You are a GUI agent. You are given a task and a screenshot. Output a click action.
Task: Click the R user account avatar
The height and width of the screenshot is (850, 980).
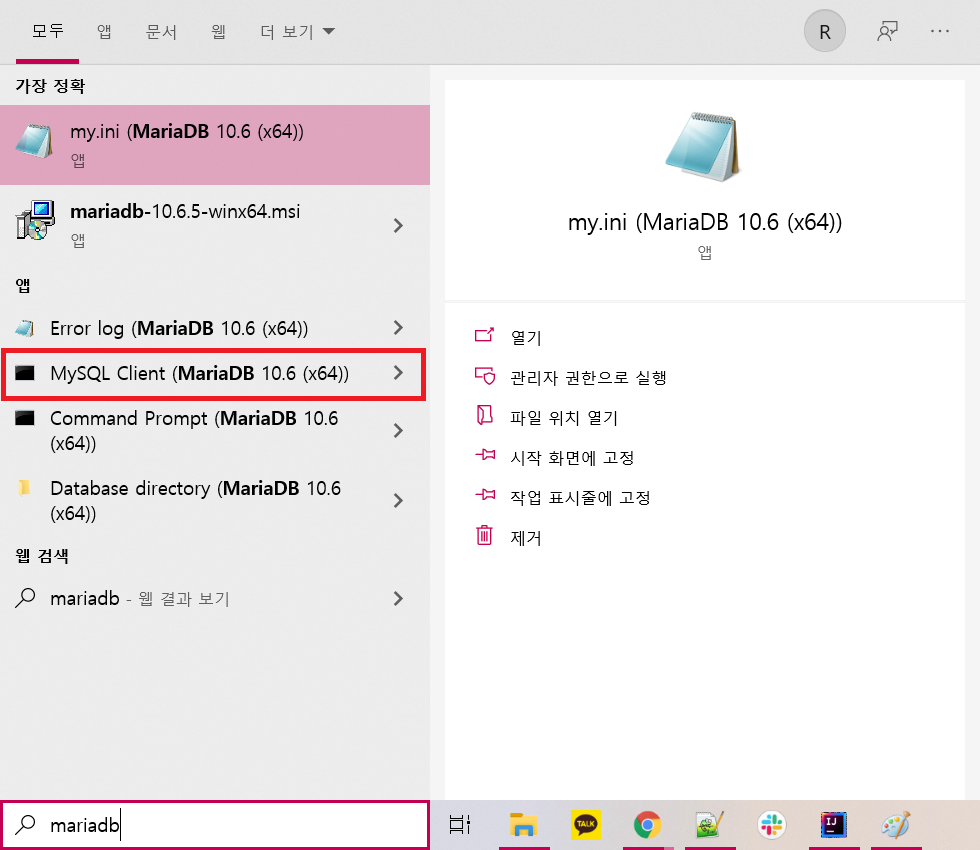point(825,31)
